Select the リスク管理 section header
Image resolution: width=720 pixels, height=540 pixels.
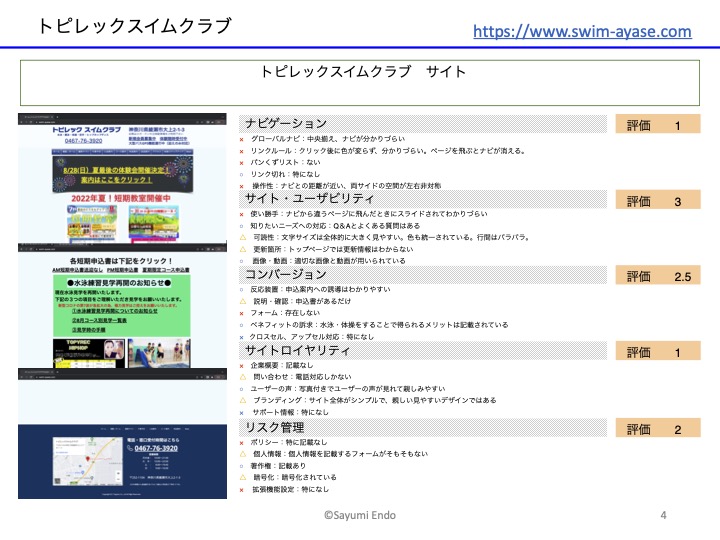pos(279,427)
